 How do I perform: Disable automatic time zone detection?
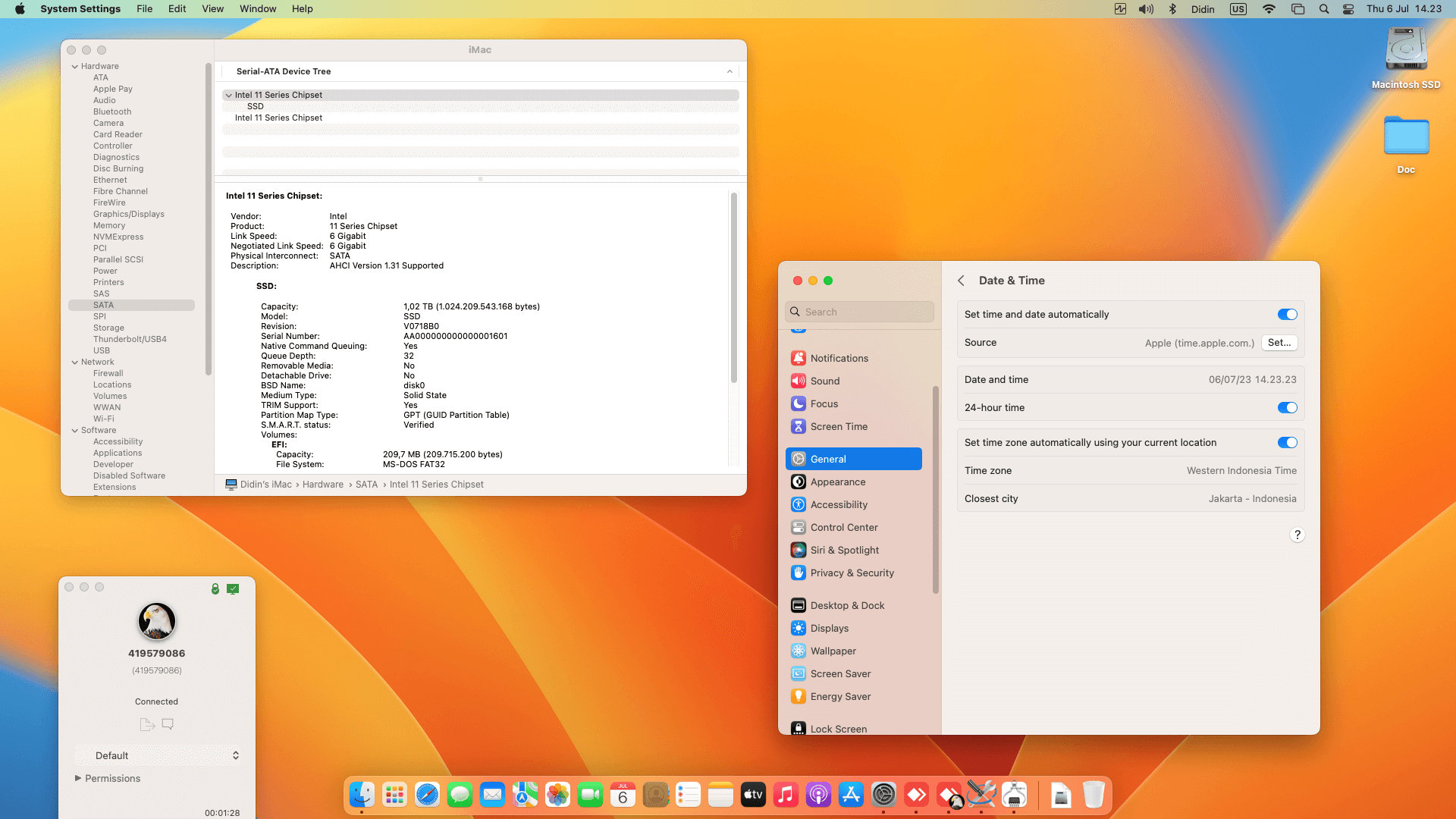click(x=1287, y=442)
